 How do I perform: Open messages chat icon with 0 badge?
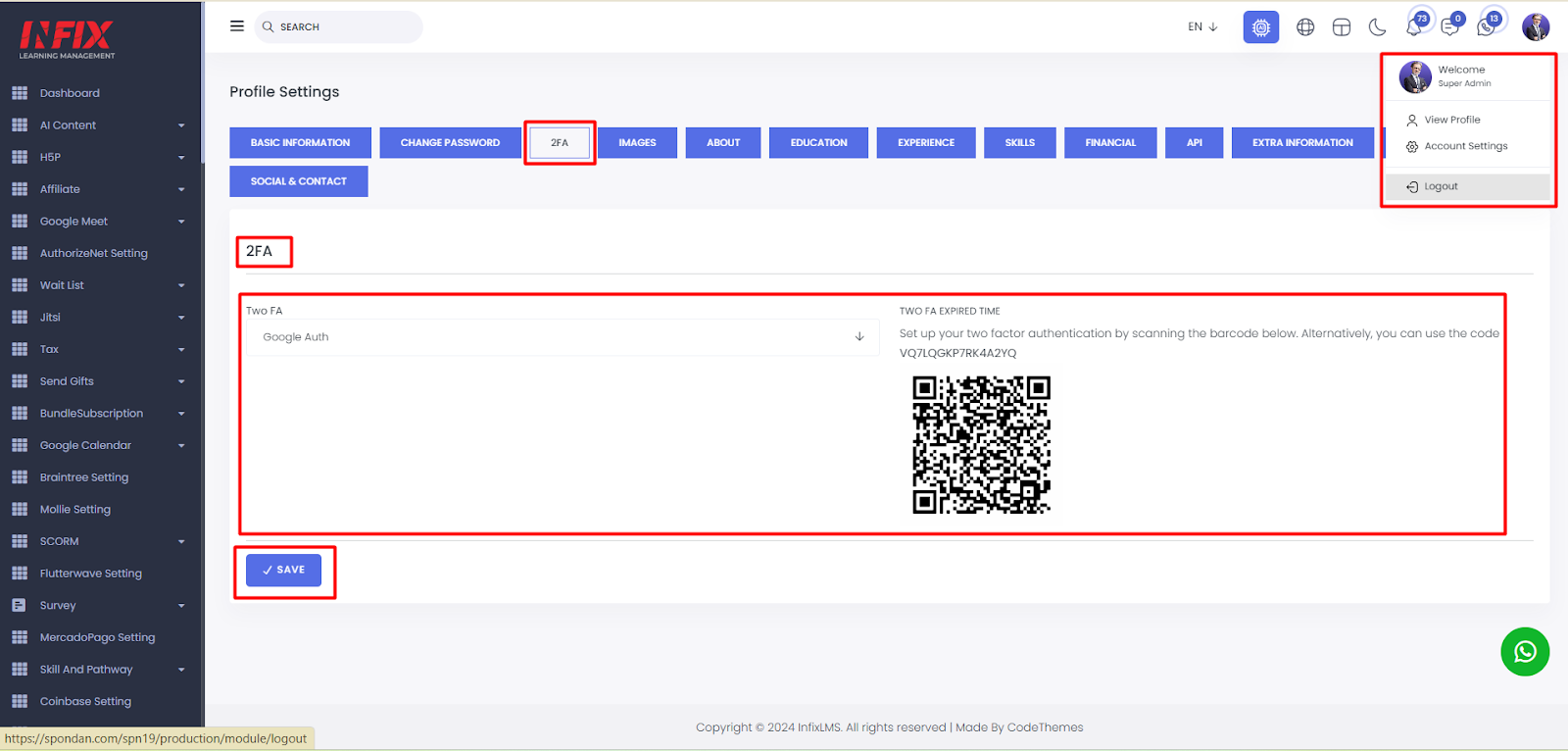coord(1451,25)
